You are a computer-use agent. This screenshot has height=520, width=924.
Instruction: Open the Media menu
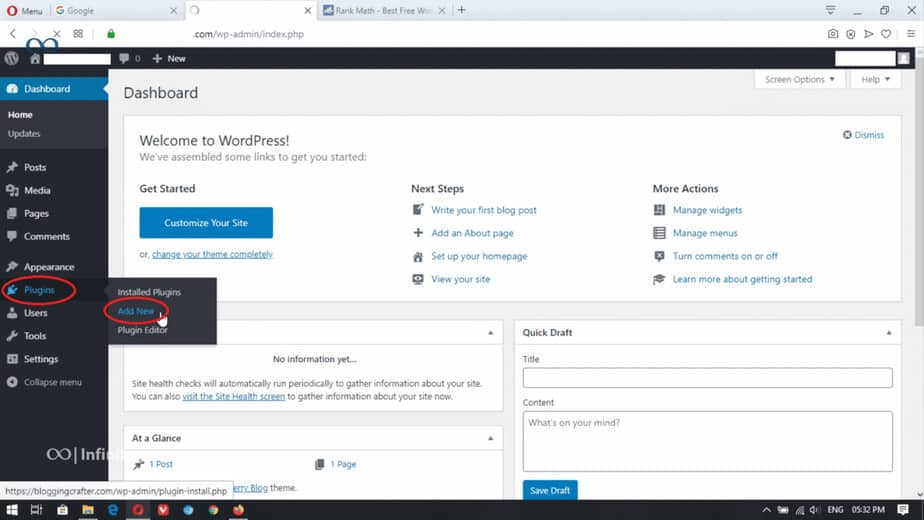pyautogui.click(x=37, y=190)
